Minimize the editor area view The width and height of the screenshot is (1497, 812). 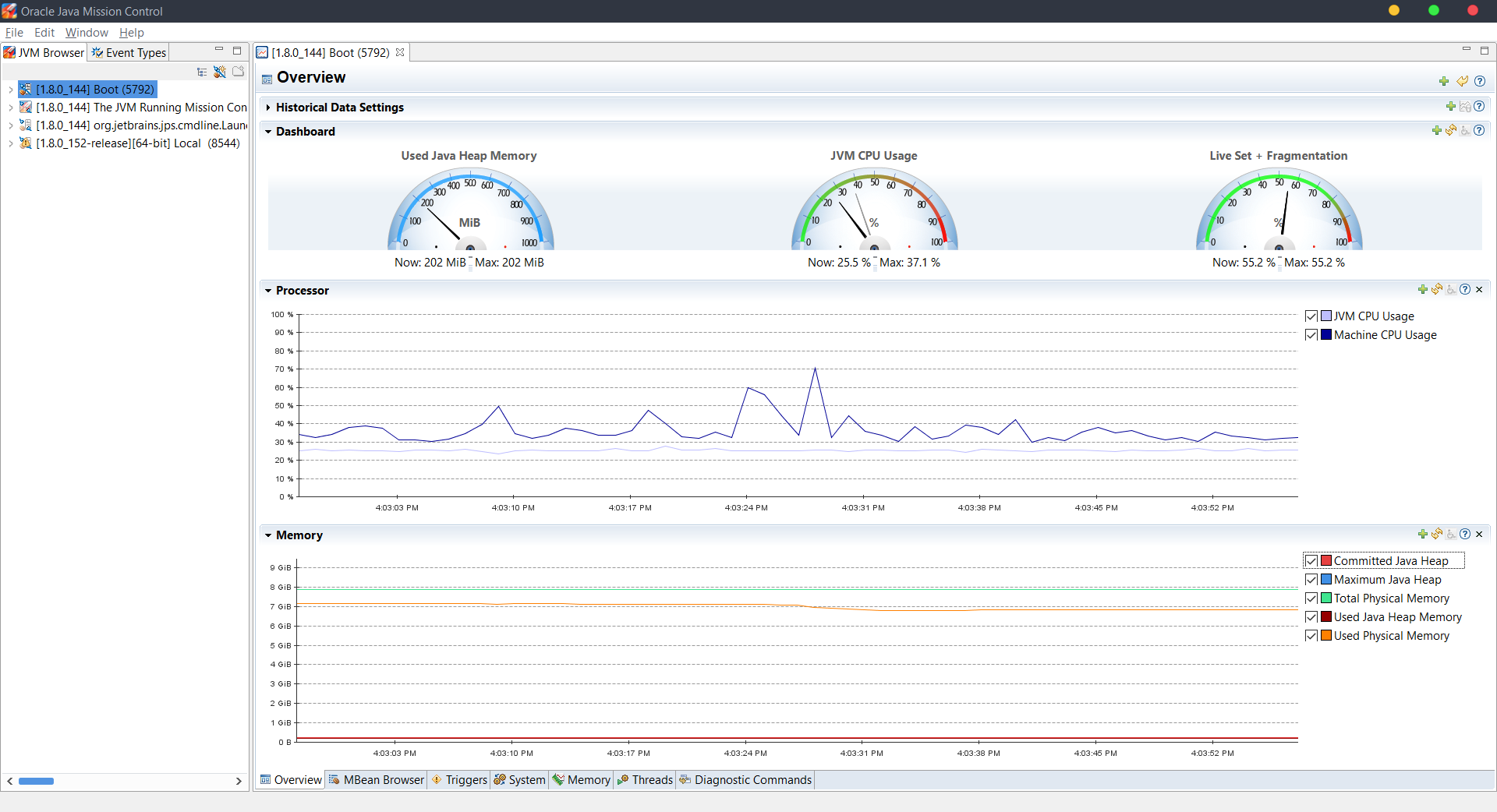click(x=1466, y=50)
